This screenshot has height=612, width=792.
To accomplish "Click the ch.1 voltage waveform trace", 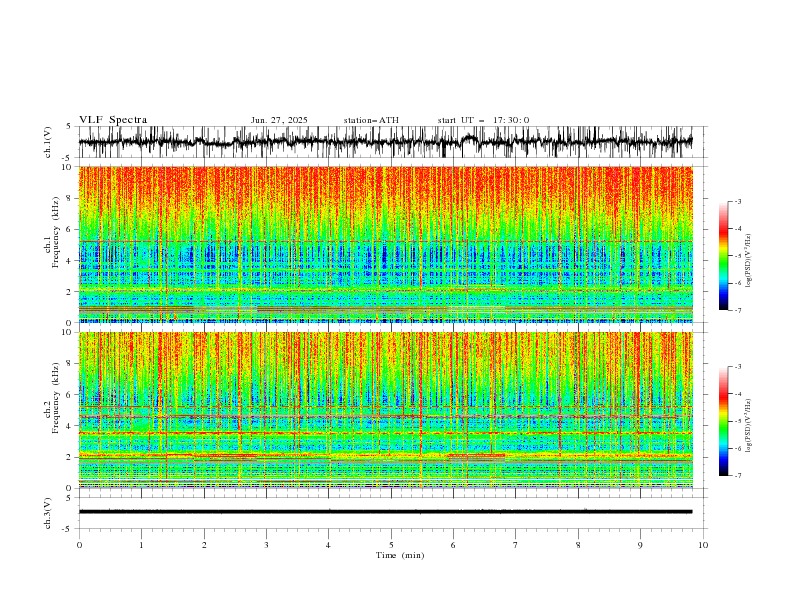I will (385, 142).
